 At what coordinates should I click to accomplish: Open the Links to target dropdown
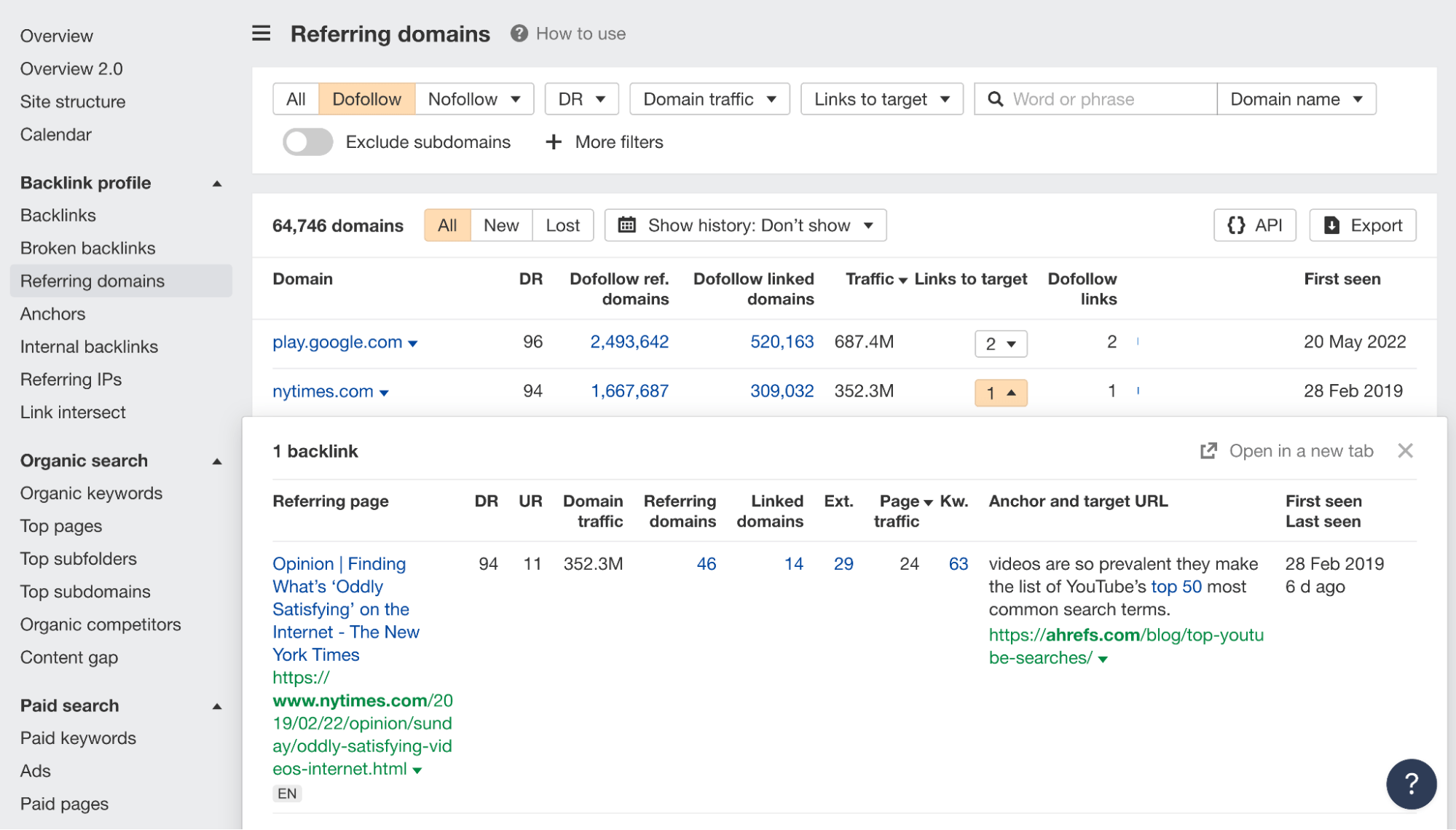882,98
